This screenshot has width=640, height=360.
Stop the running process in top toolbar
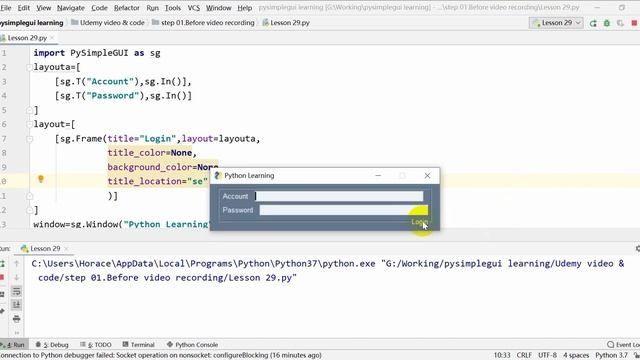tap(634, 23)
